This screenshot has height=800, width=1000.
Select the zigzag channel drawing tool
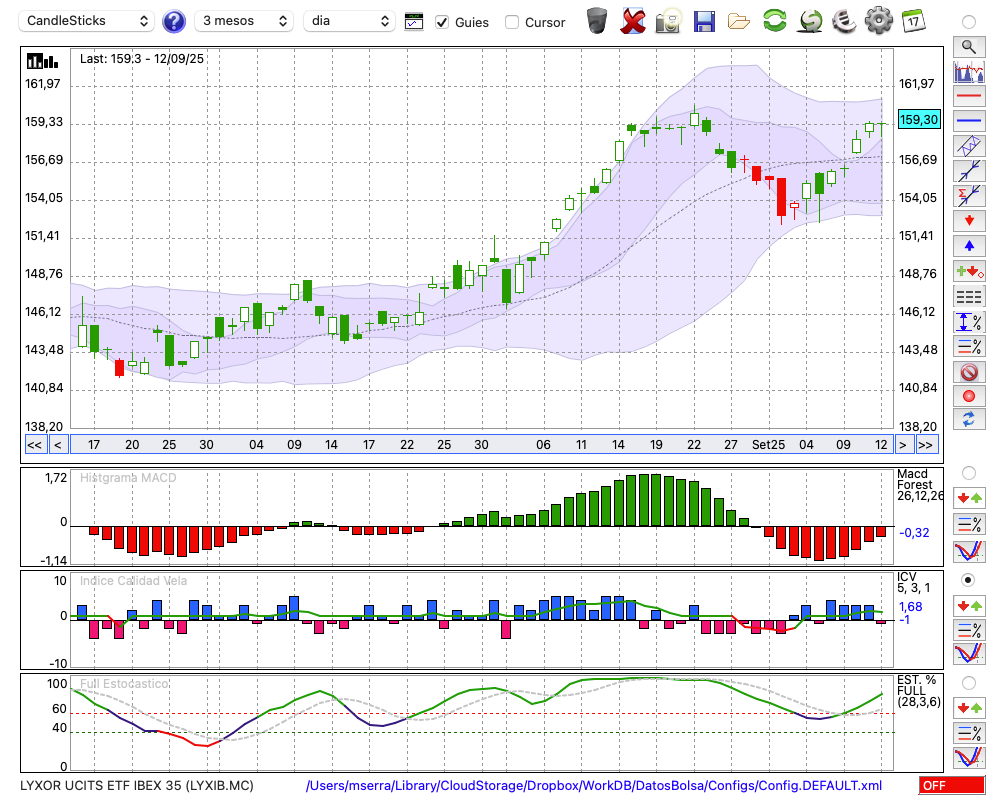pyautogui.click(x=969, y=146)
